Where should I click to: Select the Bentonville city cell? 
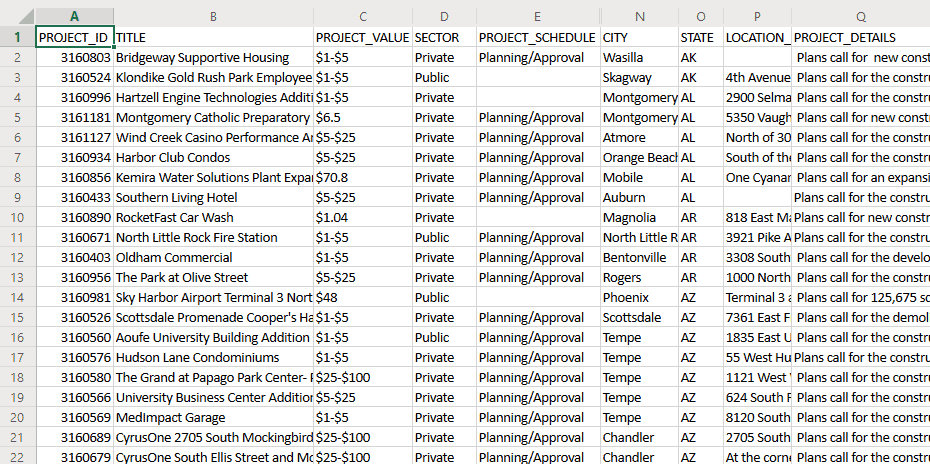click(x=639, y=258)
